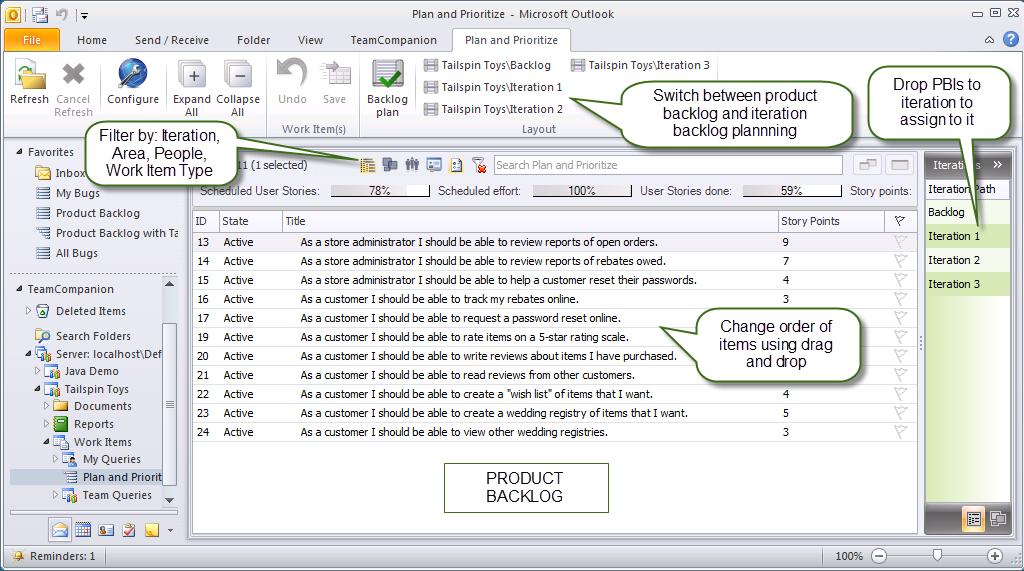The image size is (1024, 571).
Task: Switch Iterations pane to stacked view
Action: point(998,519)
